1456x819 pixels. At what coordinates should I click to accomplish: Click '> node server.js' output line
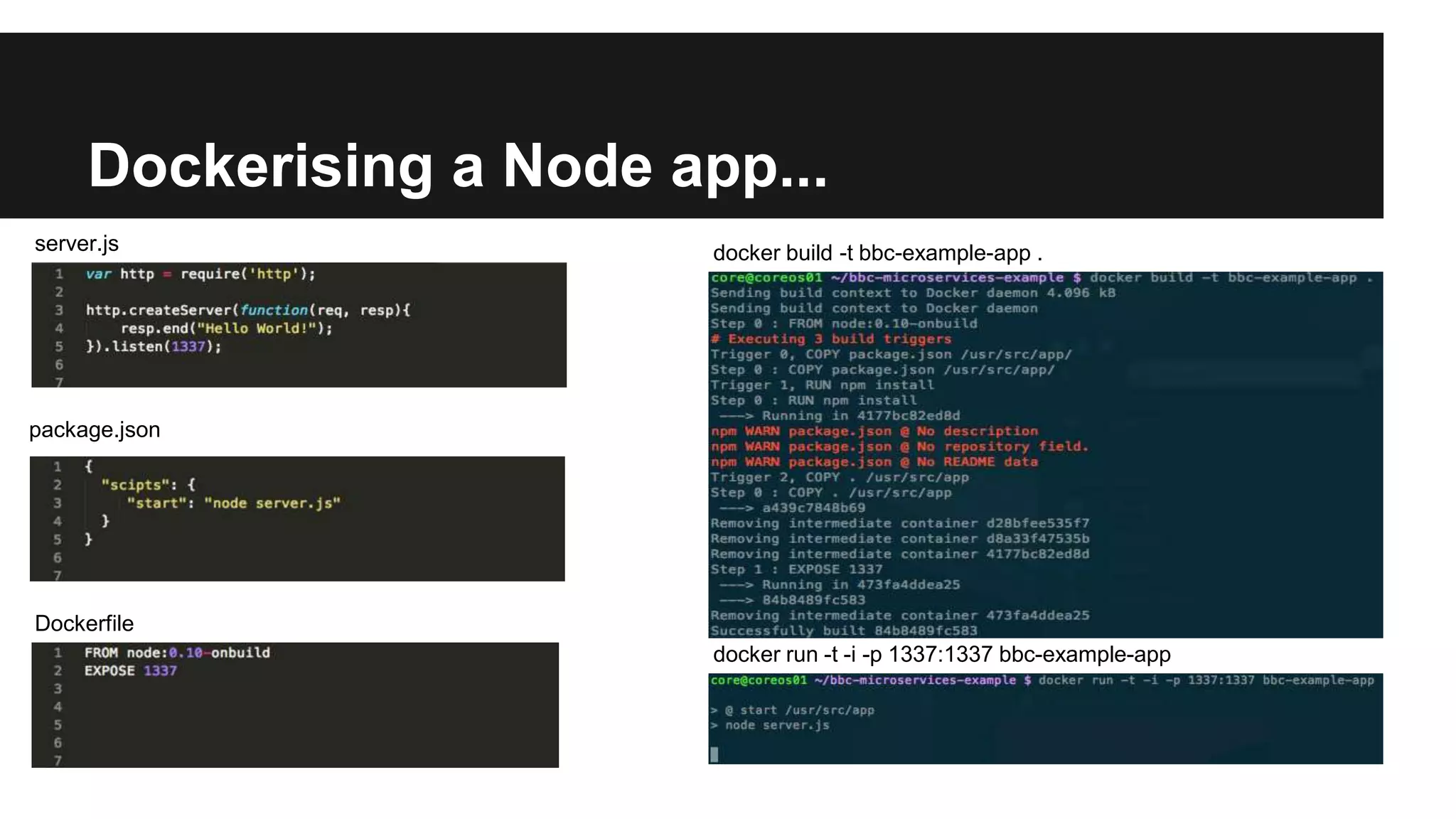coord(771,726)
